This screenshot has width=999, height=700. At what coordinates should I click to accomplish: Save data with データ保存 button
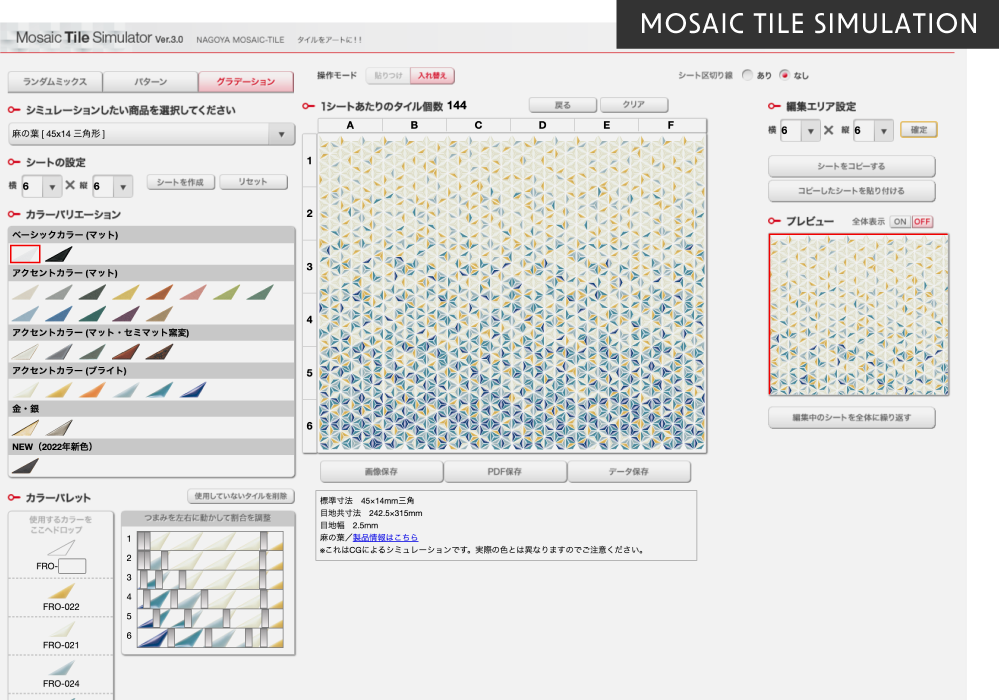pos(628,472)
